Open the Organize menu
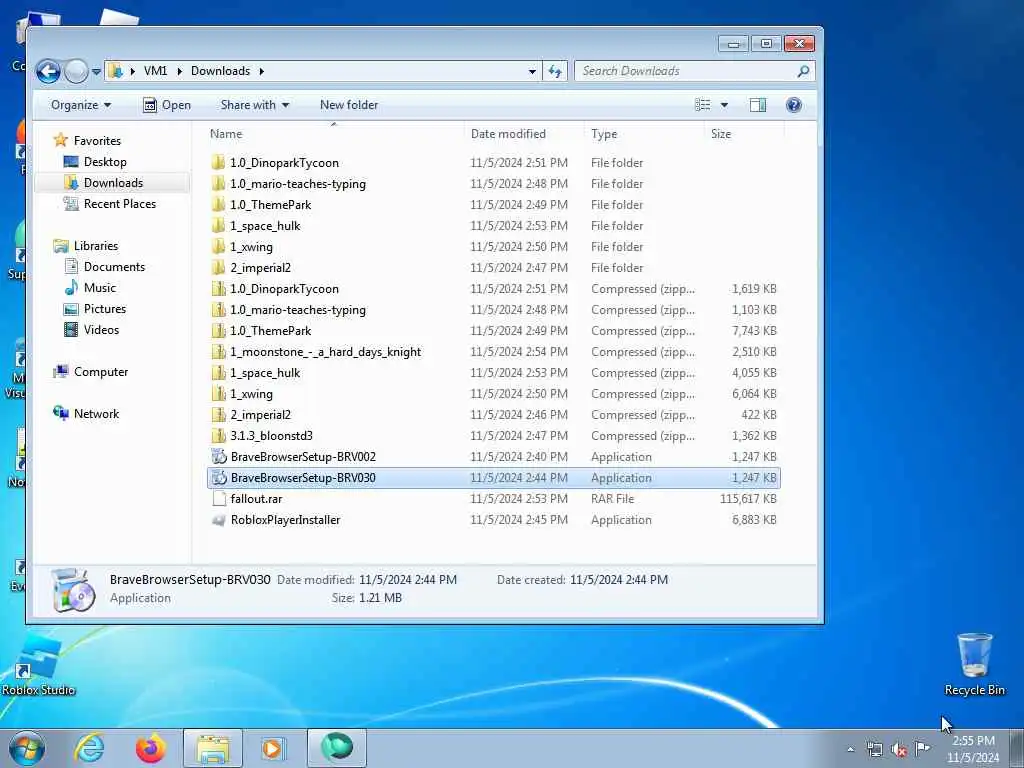The image size is (1024, 768). (81, 105)
